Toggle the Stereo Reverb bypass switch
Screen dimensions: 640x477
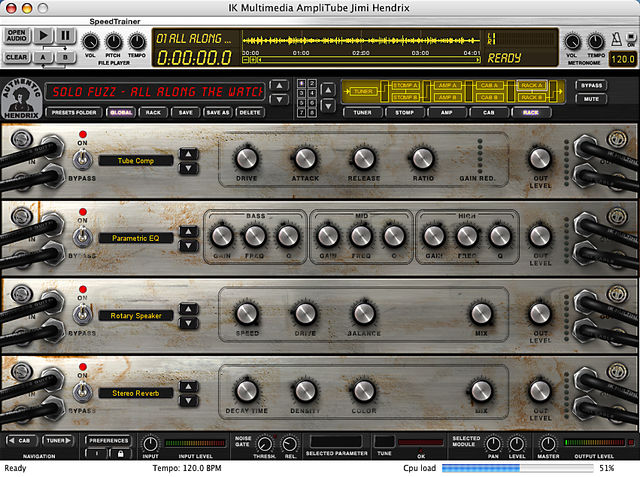point(82,392)
